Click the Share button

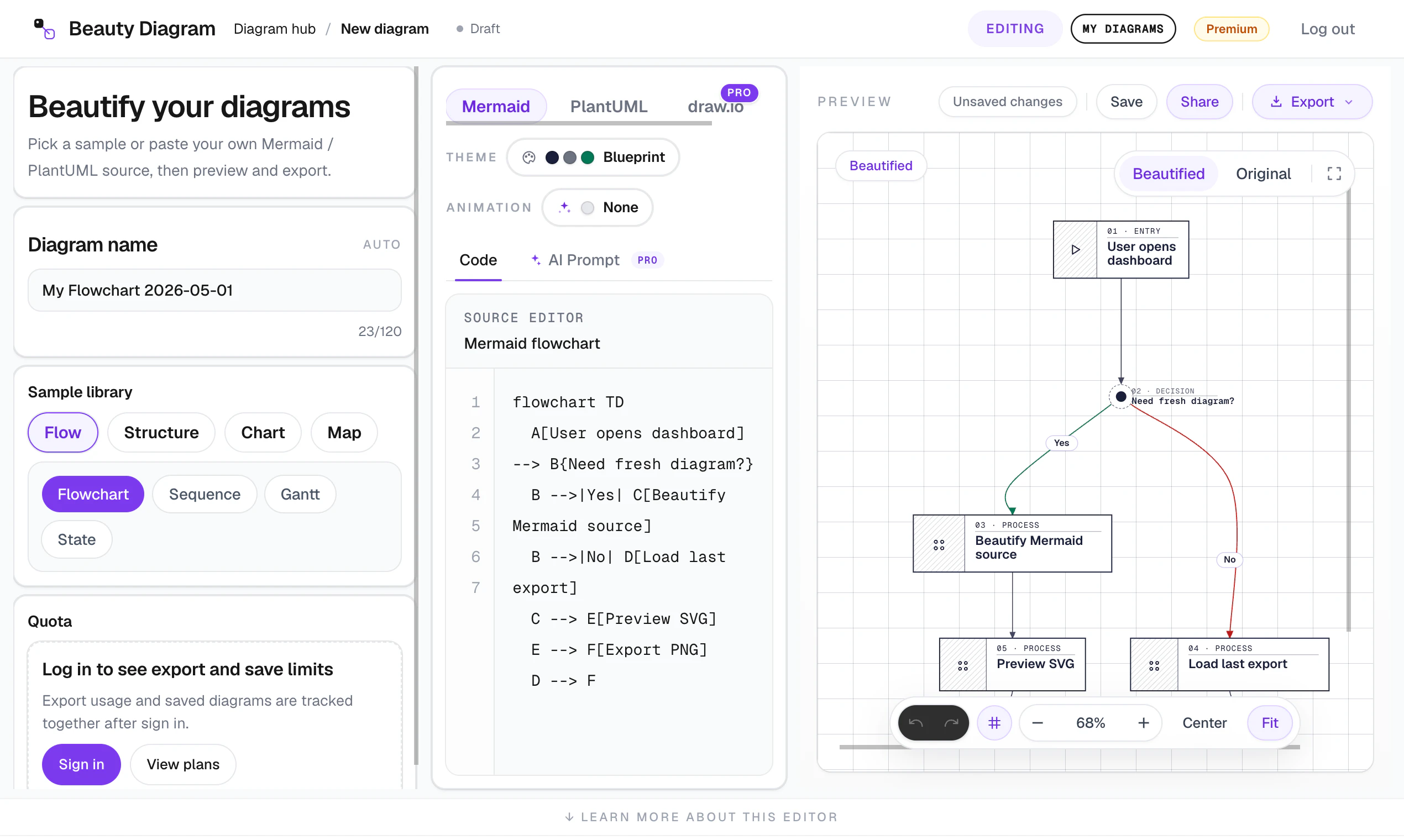pos(1199,102)
